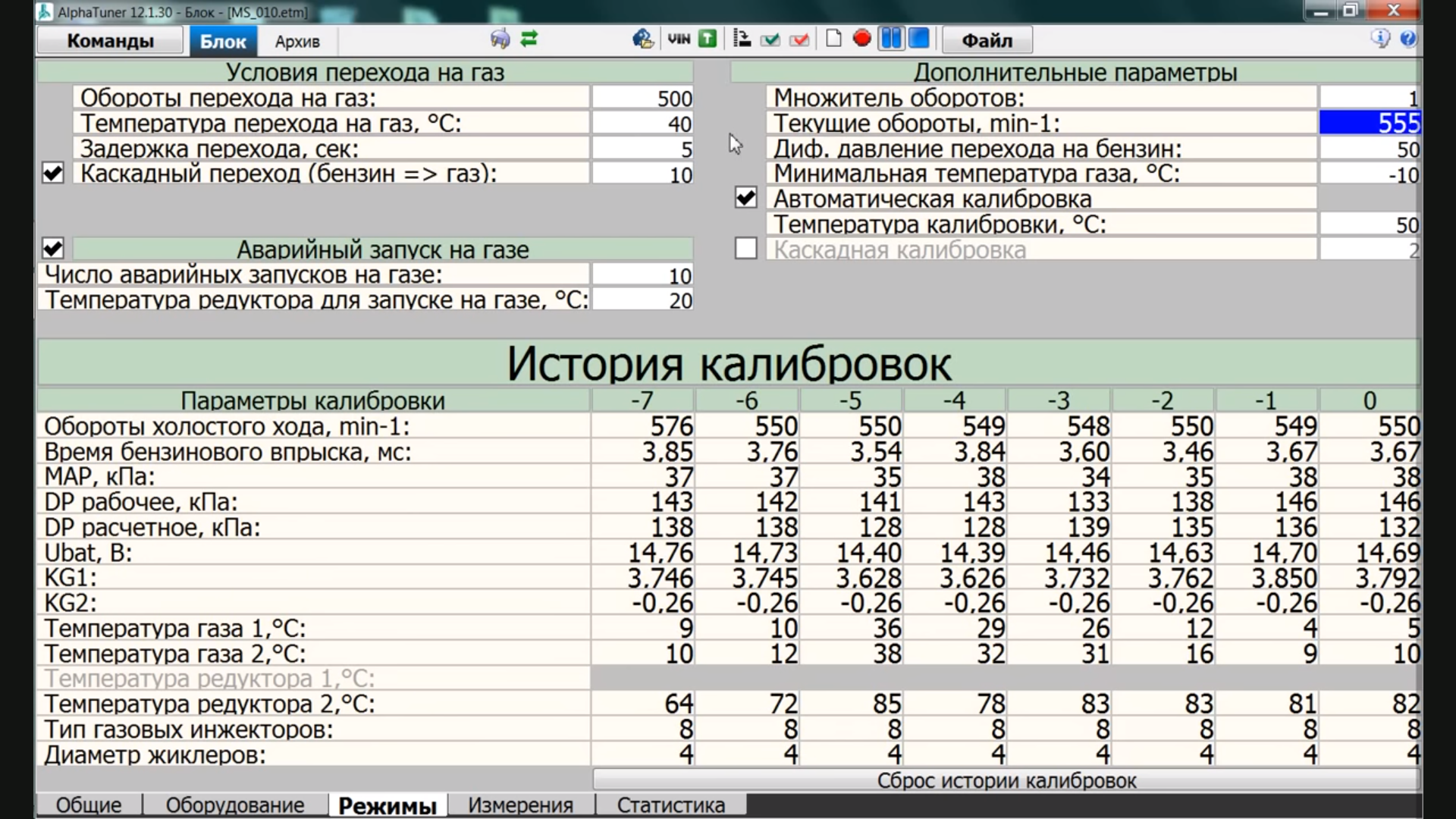Screen dimensions: 1456x819
Task: Click the Обороты перехода на газ field
Action: 642,99
